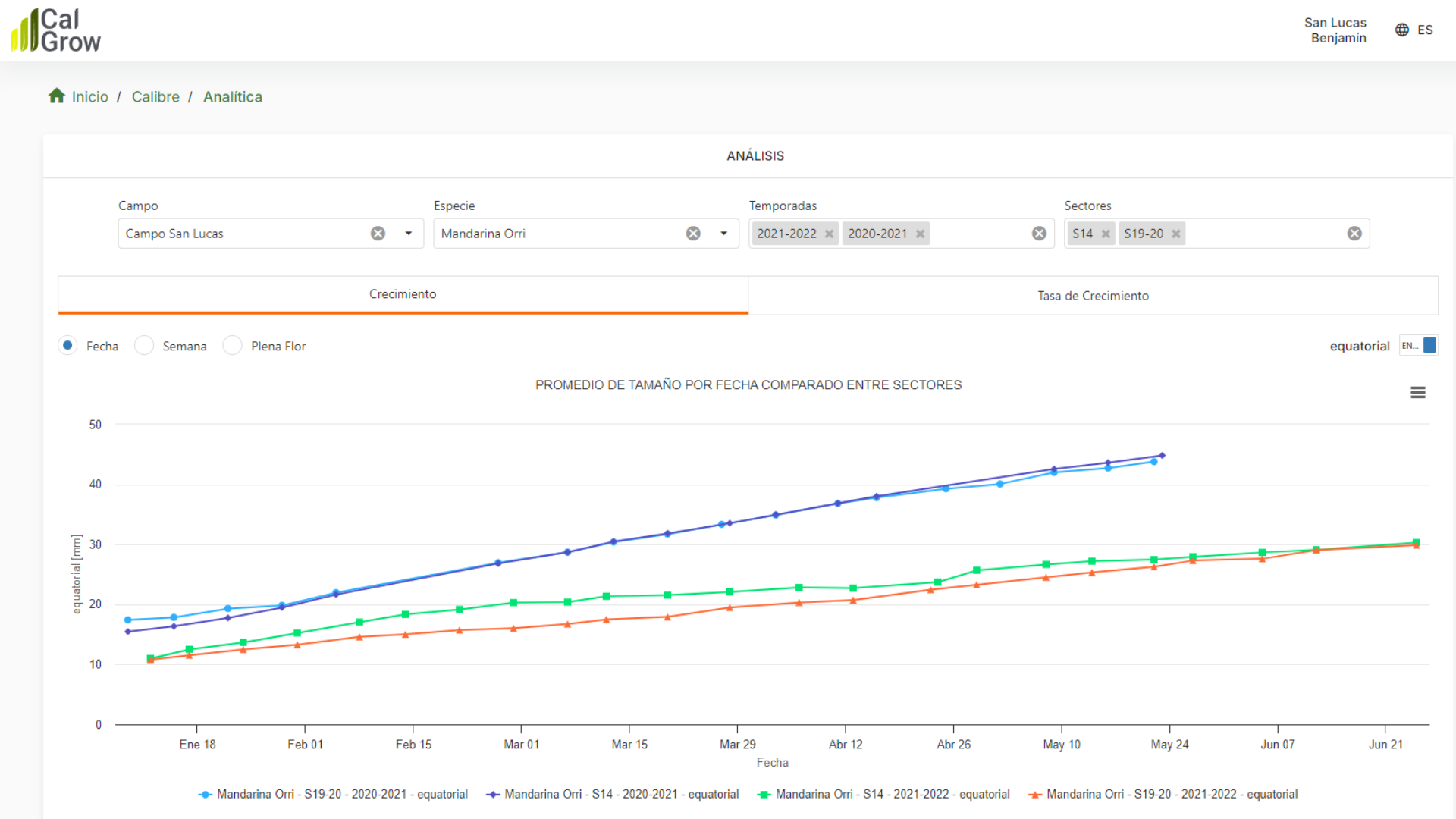Expand the Campo dropdown arrow

[409, 234]
